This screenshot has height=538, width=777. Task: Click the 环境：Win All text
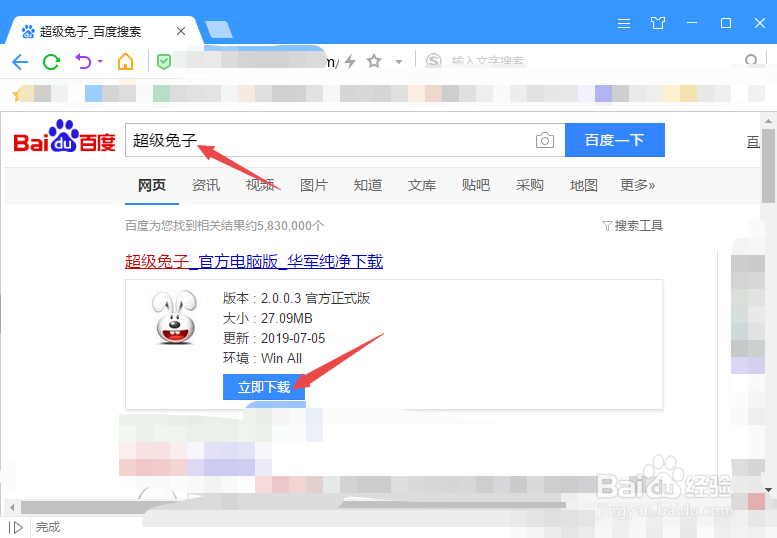click(263, 358)
